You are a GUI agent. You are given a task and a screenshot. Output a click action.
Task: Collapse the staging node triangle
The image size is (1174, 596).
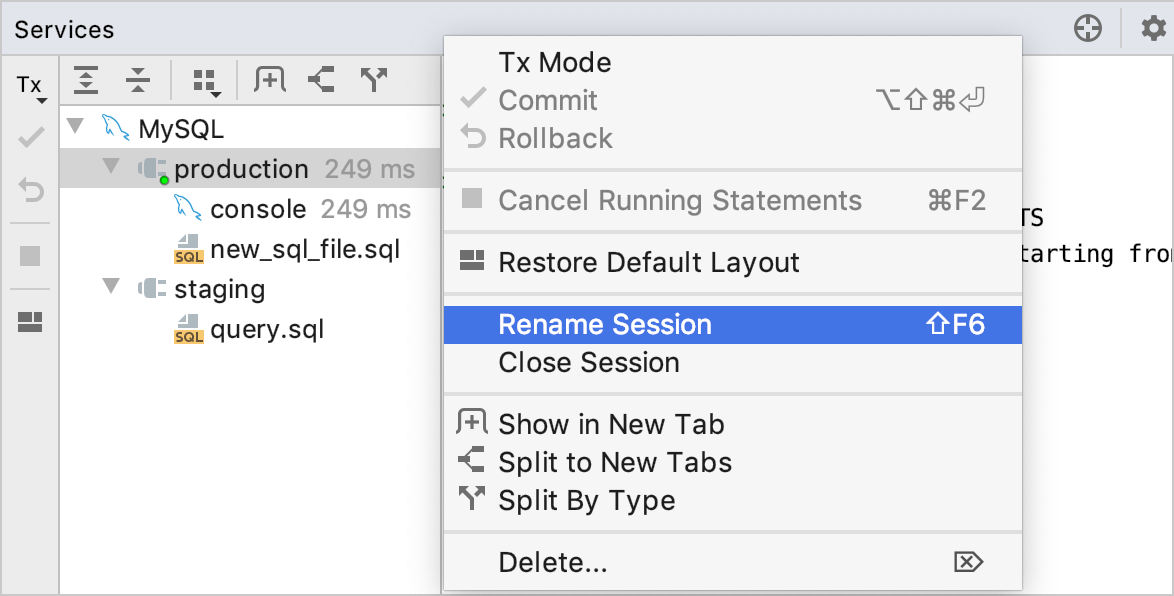tap(110, 289)
